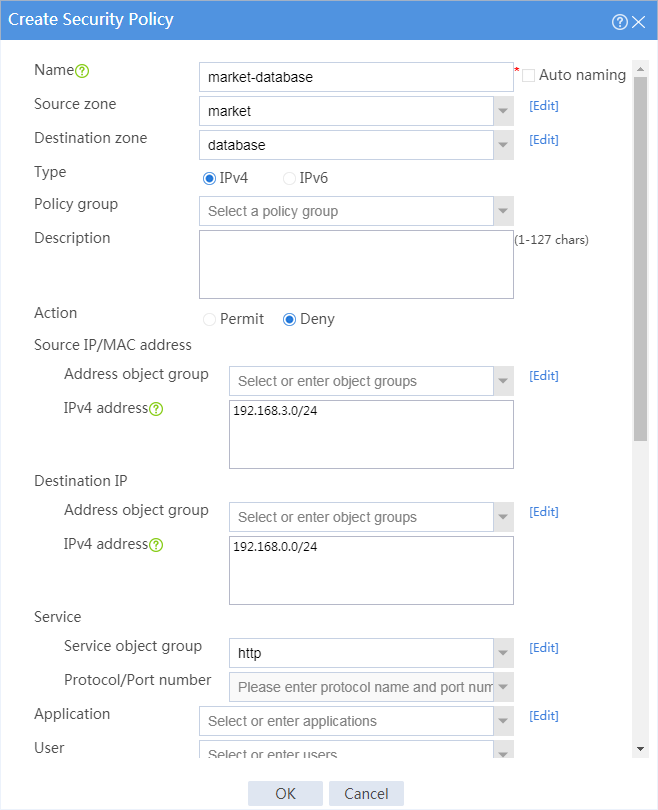Open the Policy group dropdown
Image resolution: width=658 pixels, height=810 pixels.
[x=504, y=211]
